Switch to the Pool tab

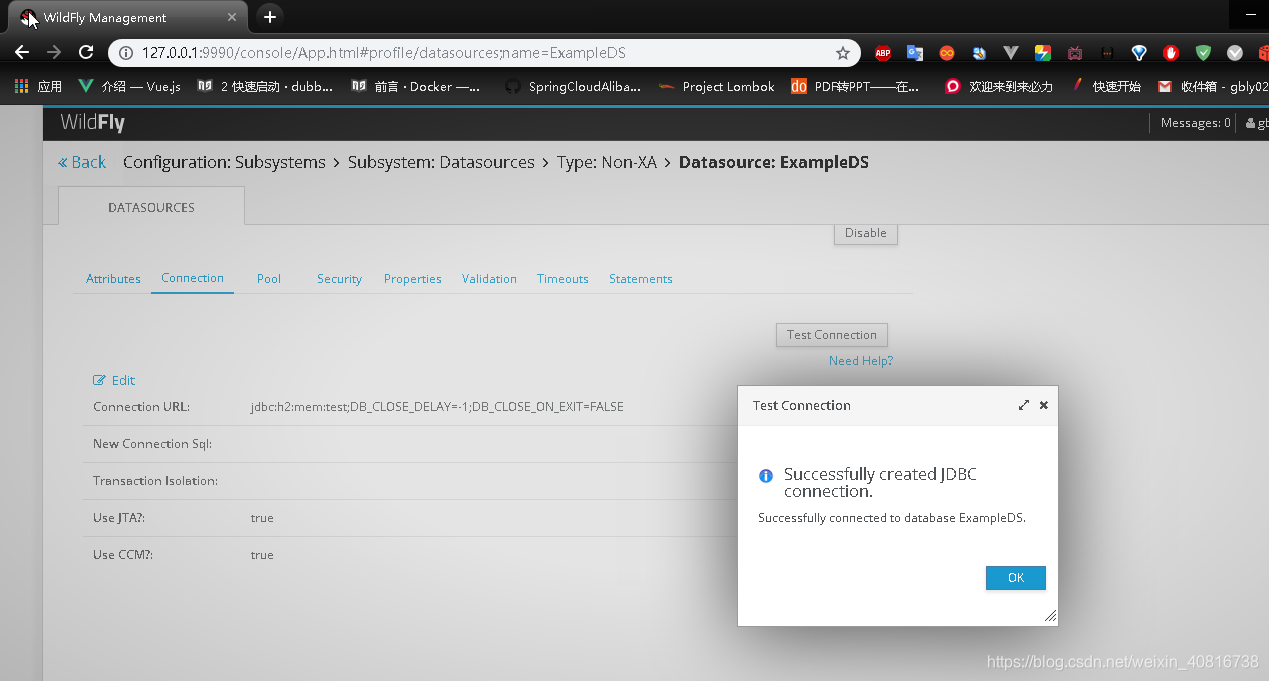point(269,279)
